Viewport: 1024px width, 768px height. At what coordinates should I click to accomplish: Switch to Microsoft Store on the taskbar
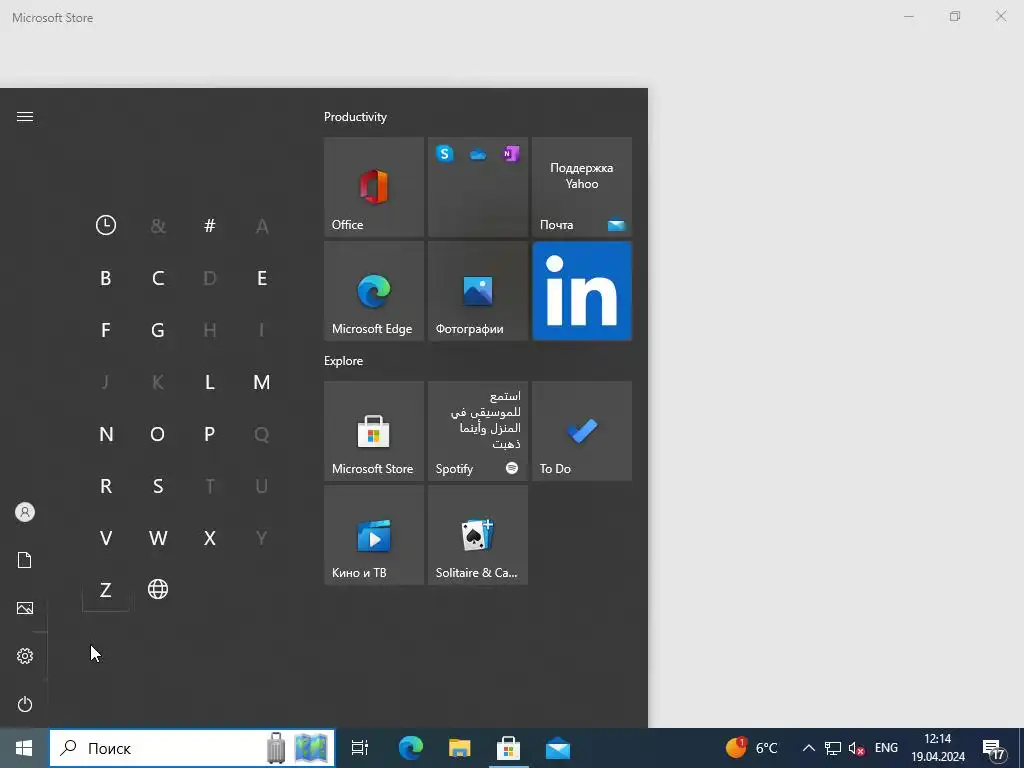[x=508, y=748]
